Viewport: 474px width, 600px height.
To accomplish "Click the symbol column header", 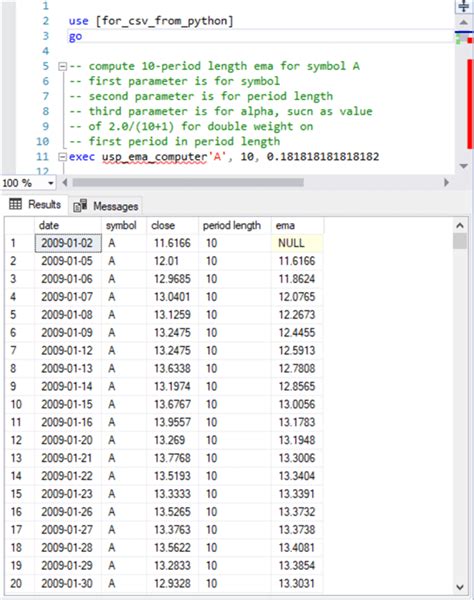I will coord(124,225).
